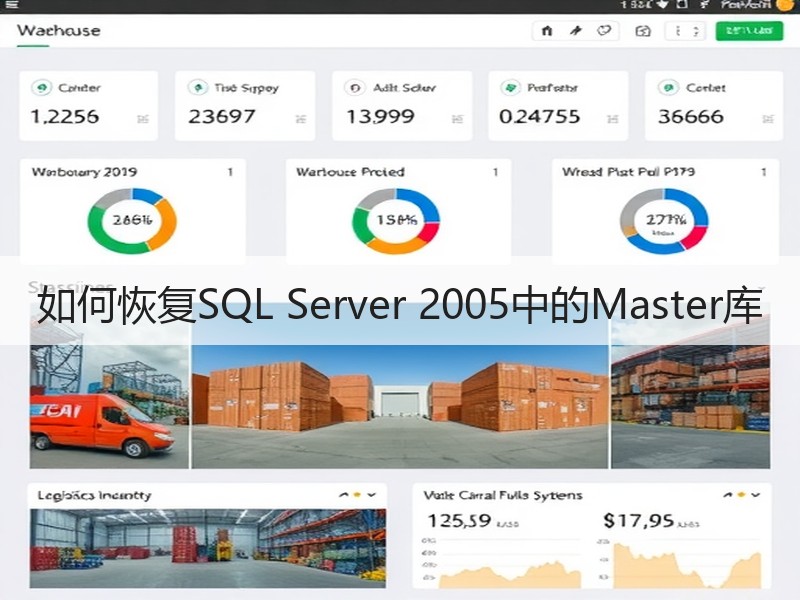Image resolution: width=800 pixels, height=600 pixels.
Task: Click the green icon on Corlet card
Action: pos(668,88)
